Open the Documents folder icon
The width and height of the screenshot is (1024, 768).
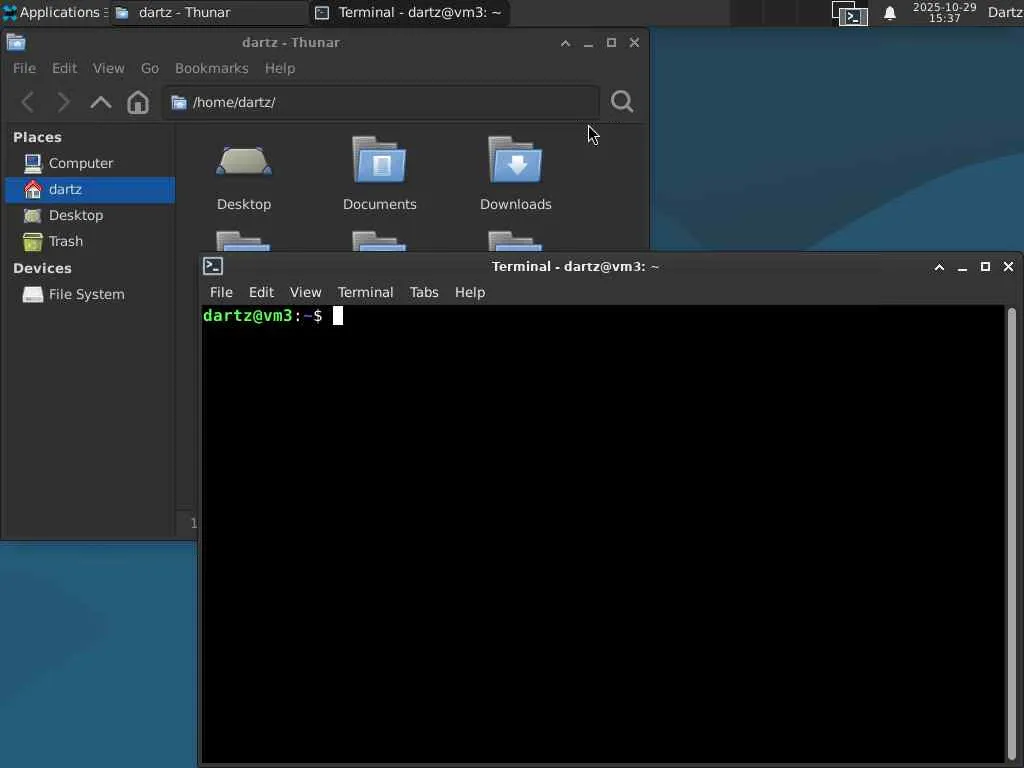[x=379, y=160]
